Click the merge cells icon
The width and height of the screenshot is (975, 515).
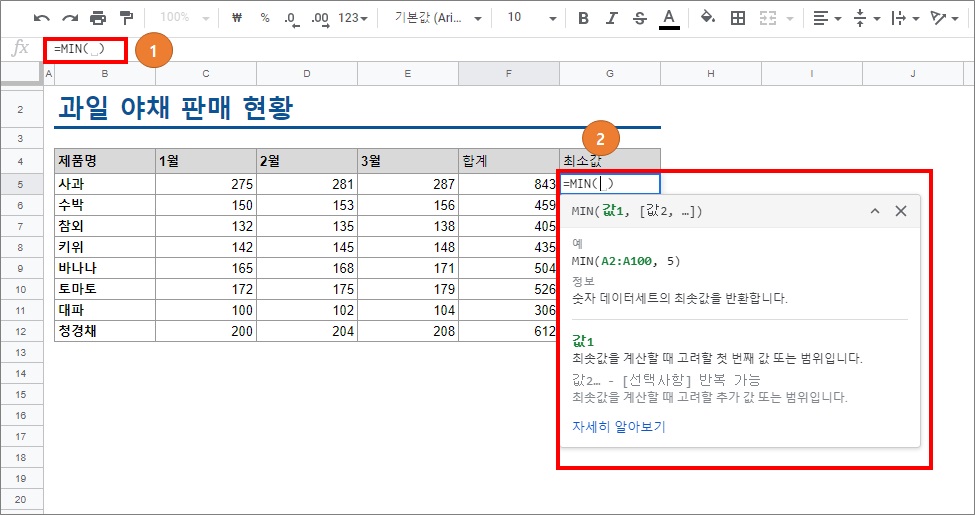click(768, 18)
